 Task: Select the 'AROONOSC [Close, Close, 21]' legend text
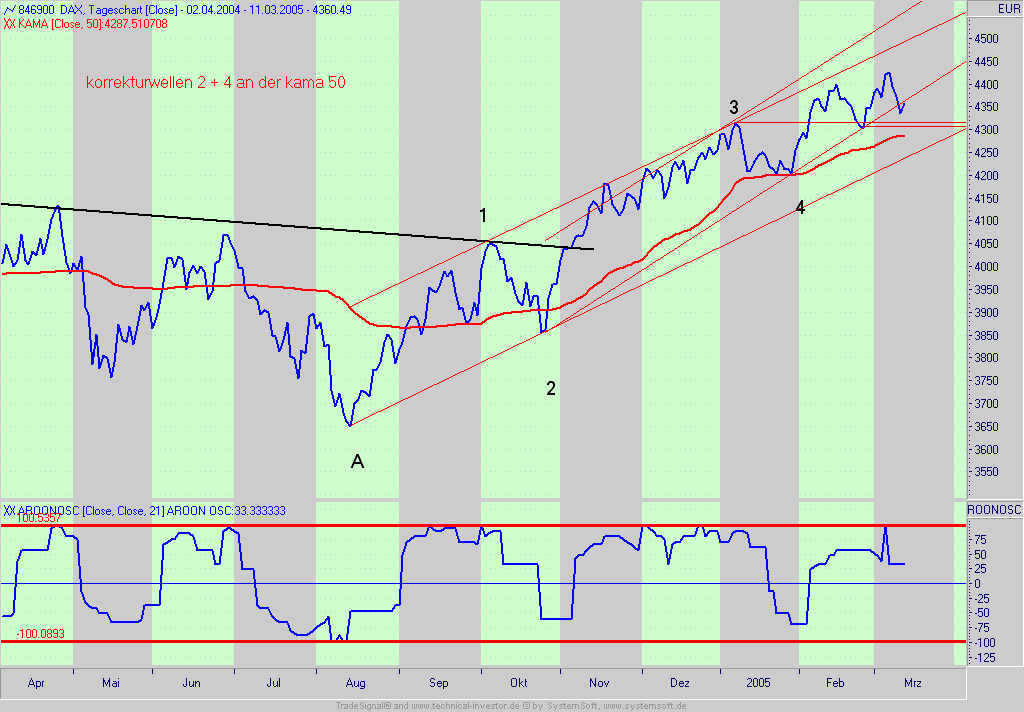(91, 511)
